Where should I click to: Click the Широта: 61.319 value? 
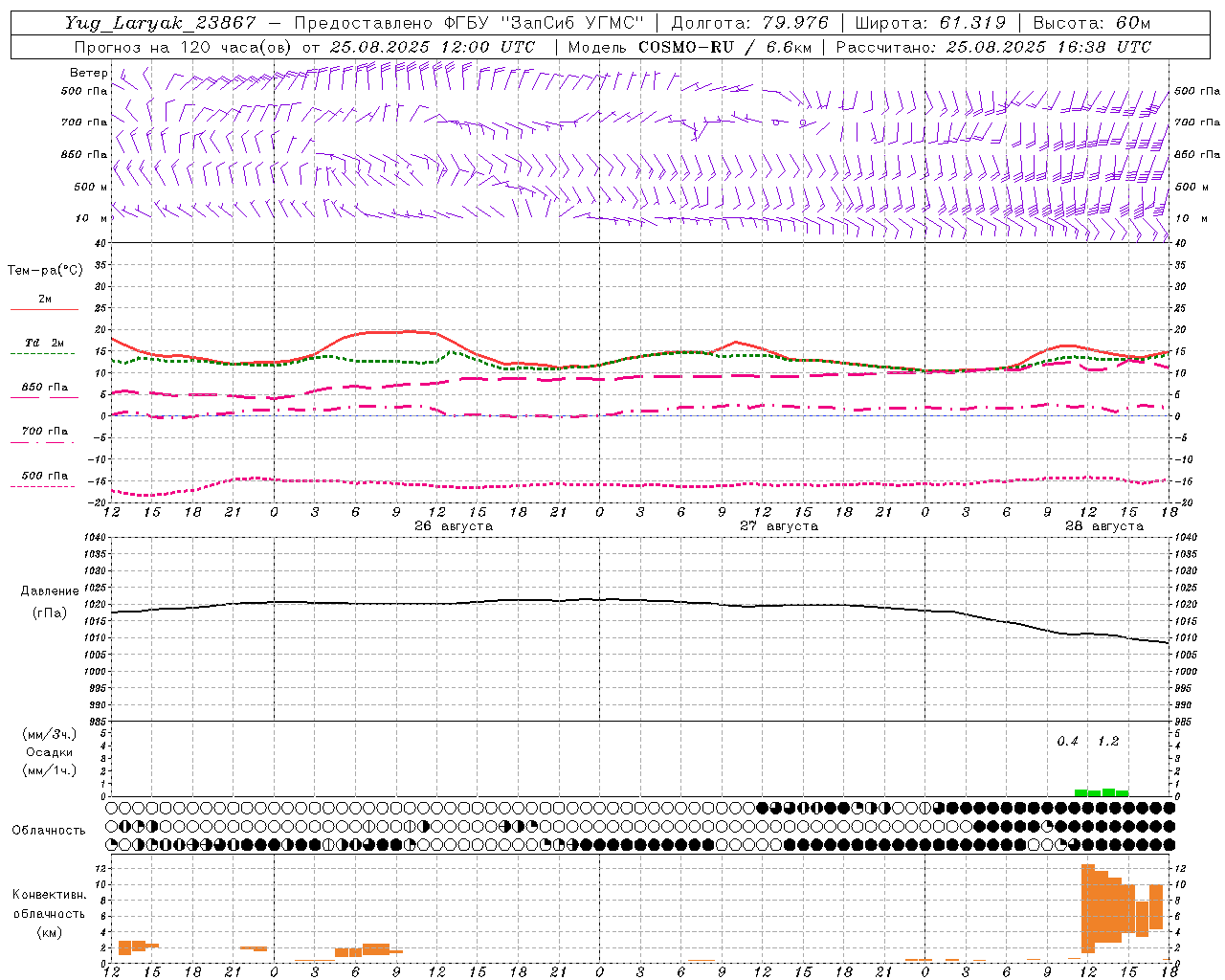pyautogui.click(x=930, y=23)
